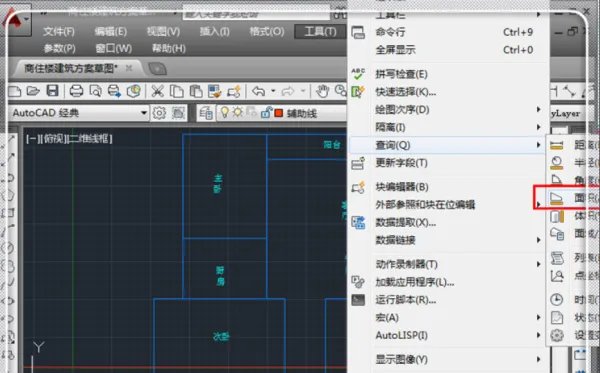Click the red layer color swatch
Screen dimensions: 600x373
tap(279, 113)
